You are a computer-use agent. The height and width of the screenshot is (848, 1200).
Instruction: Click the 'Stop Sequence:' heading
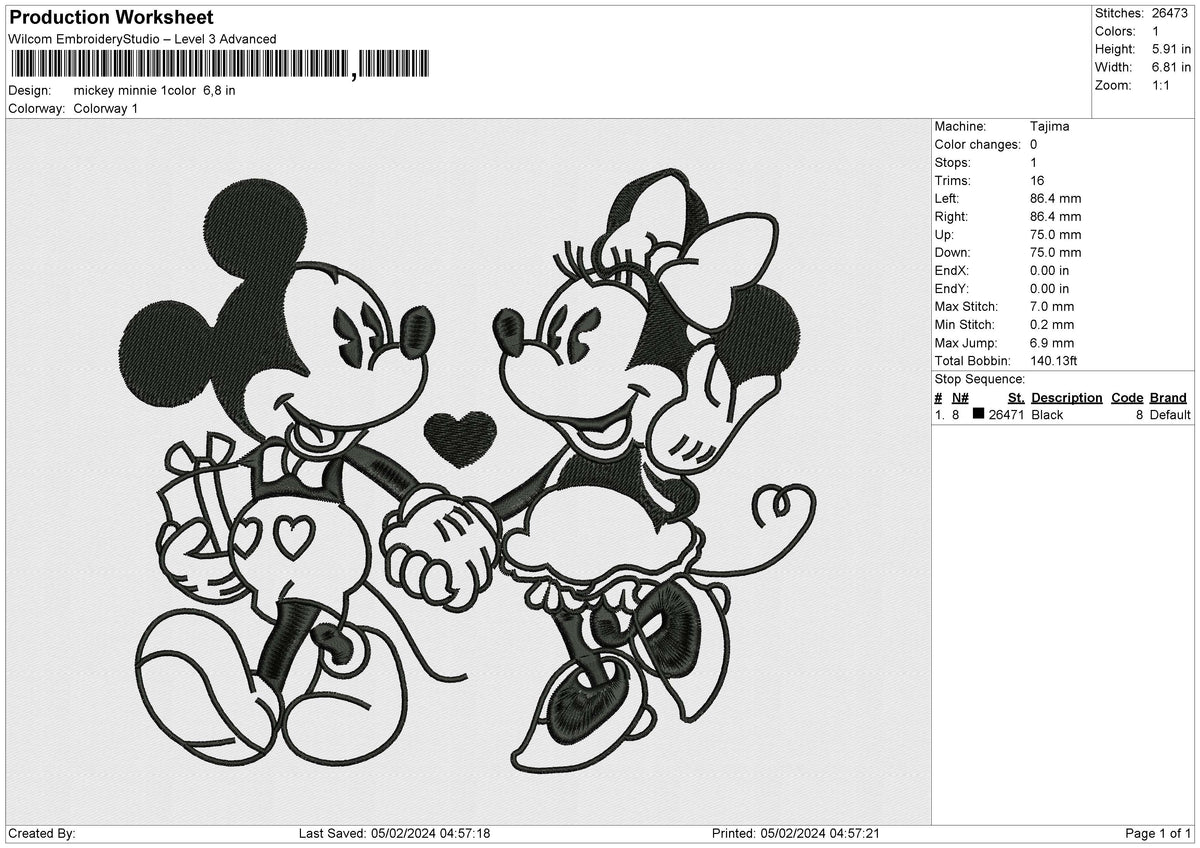tap(979, 379)
